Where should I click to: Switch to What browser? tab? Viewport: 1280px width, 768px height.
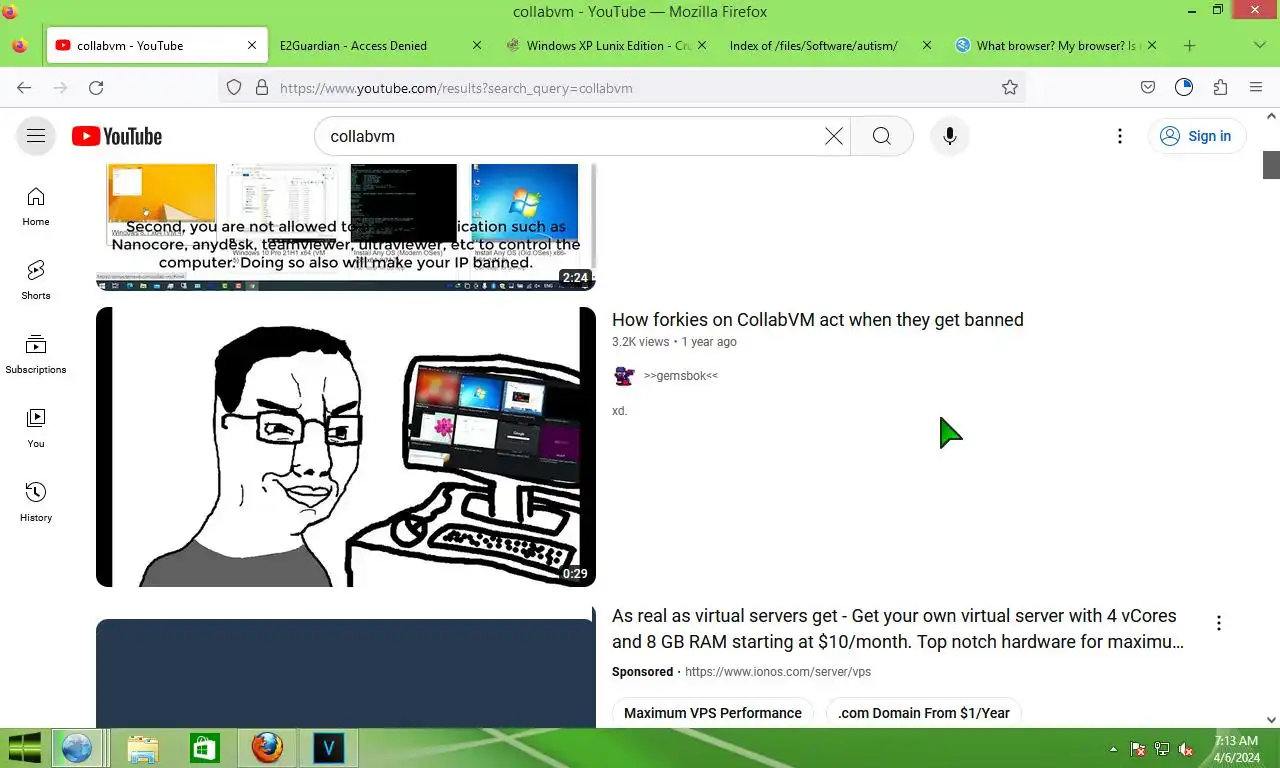pos(1057,46)
